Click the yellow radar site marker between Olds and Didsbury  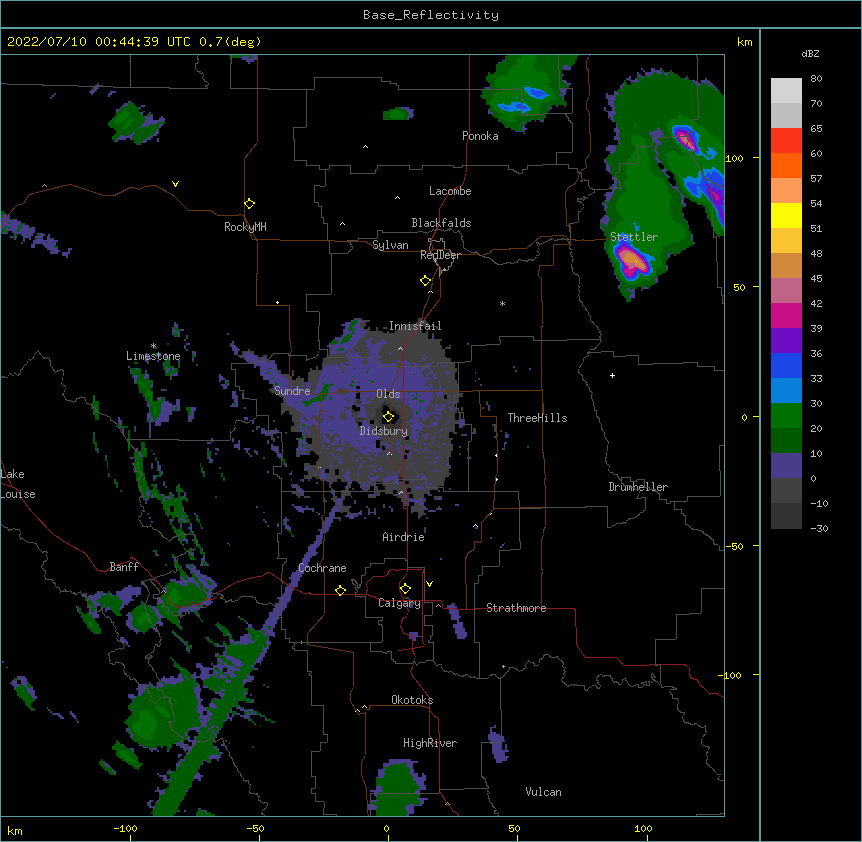coord(388,416)
